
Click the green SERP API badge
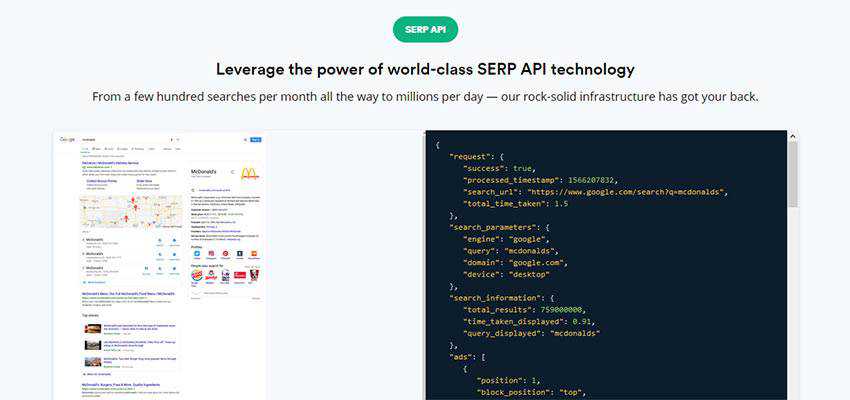[425, 29]
